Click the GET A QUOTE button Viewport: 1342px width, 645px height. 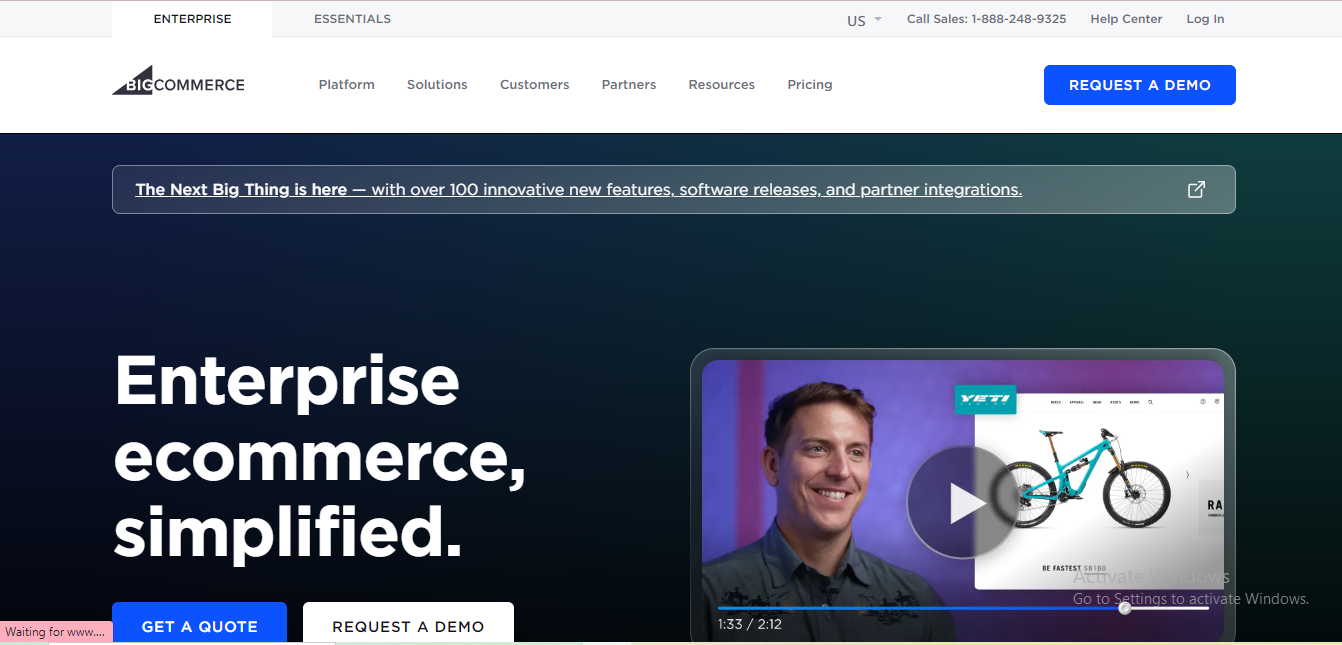tap(199, 625)
